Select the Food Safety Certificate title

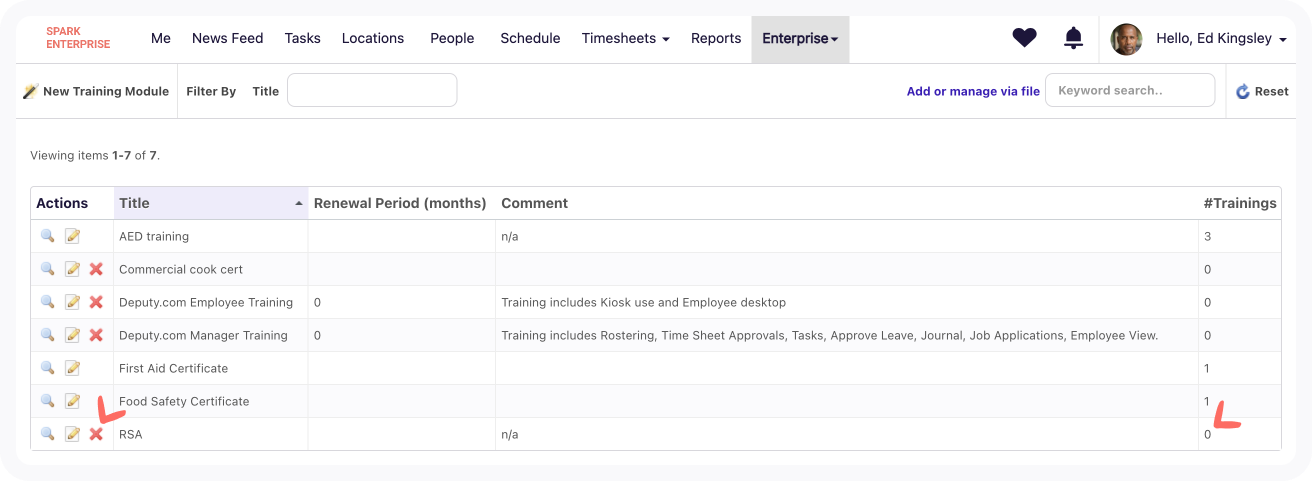point(184,401)
